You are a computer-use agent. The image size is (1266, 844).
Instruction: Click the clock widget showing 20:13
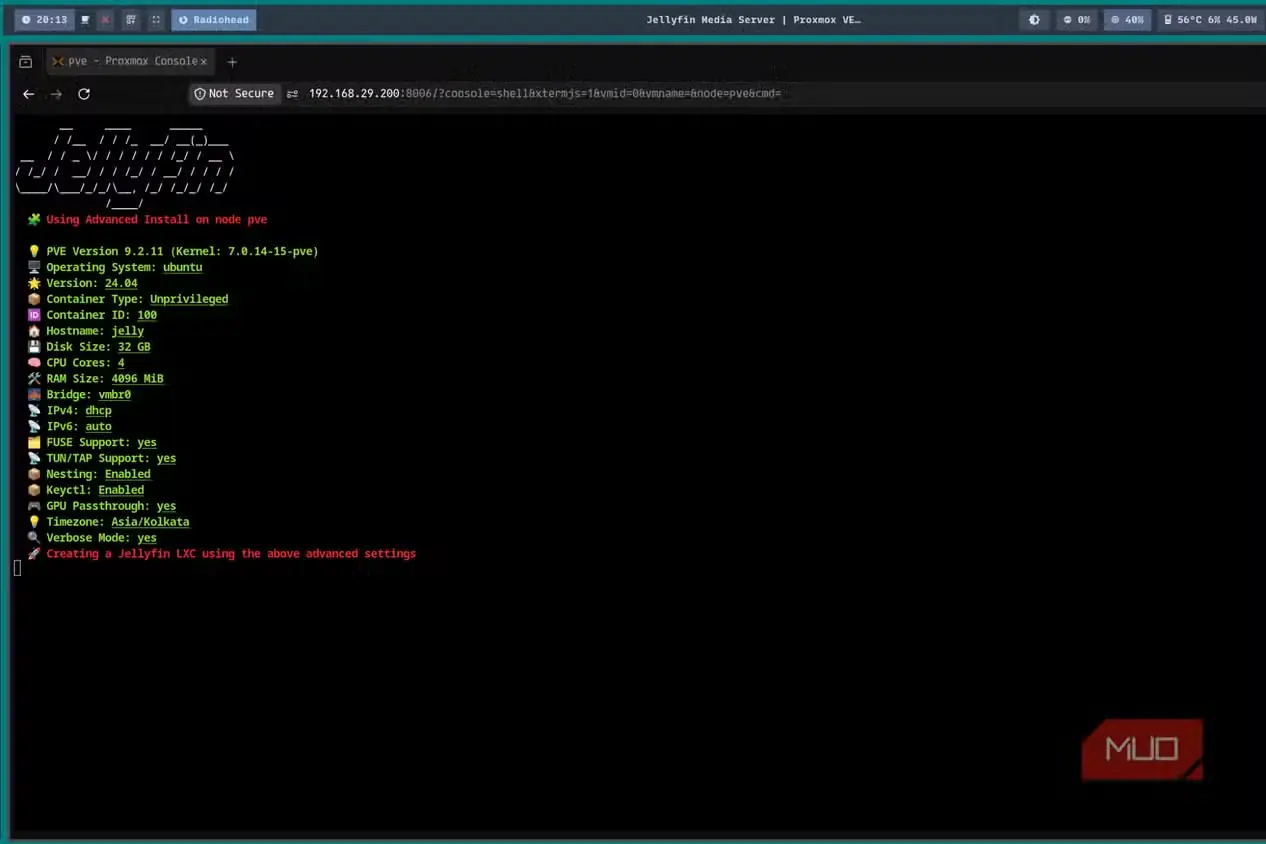tap(45, 20)
